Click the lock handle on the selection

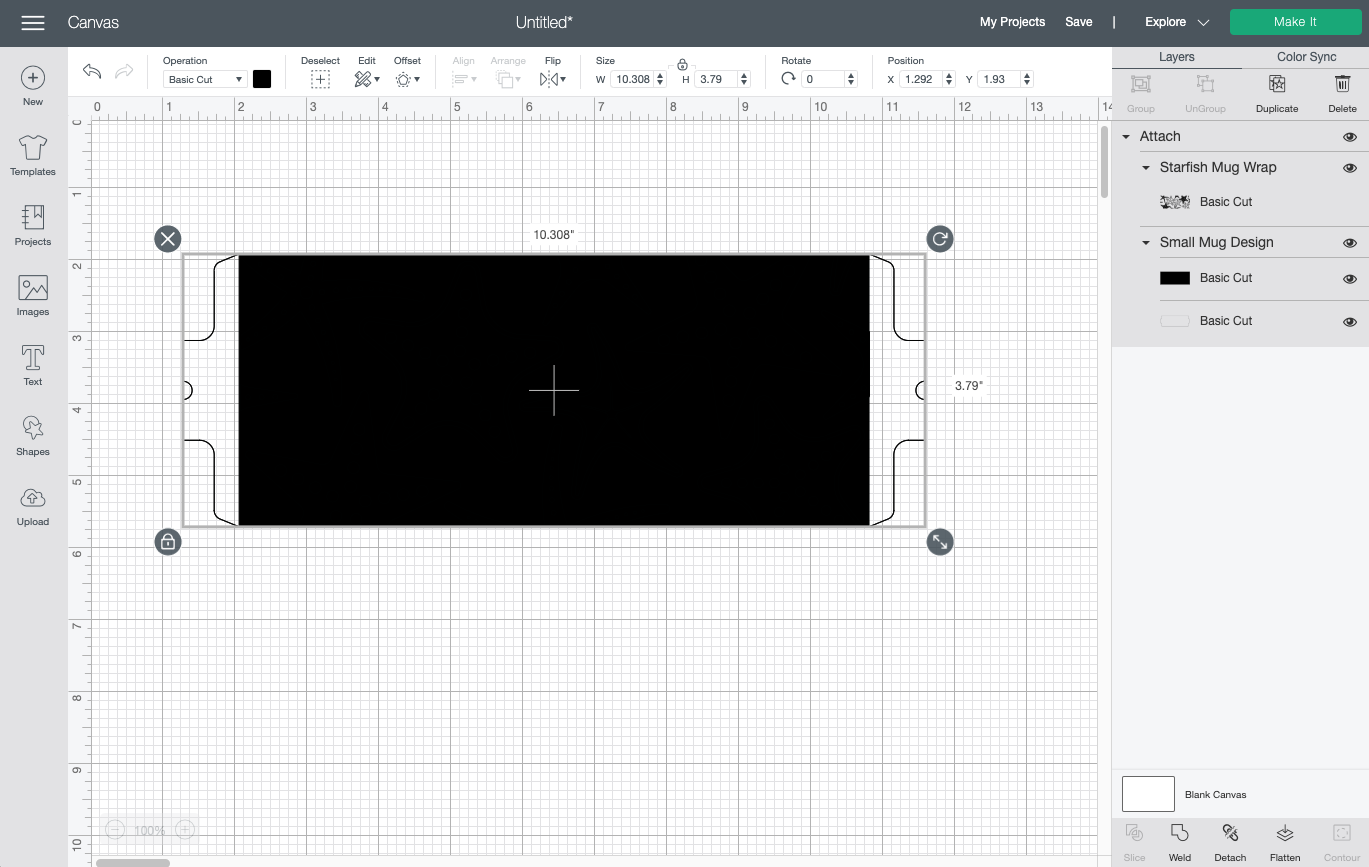168,542
